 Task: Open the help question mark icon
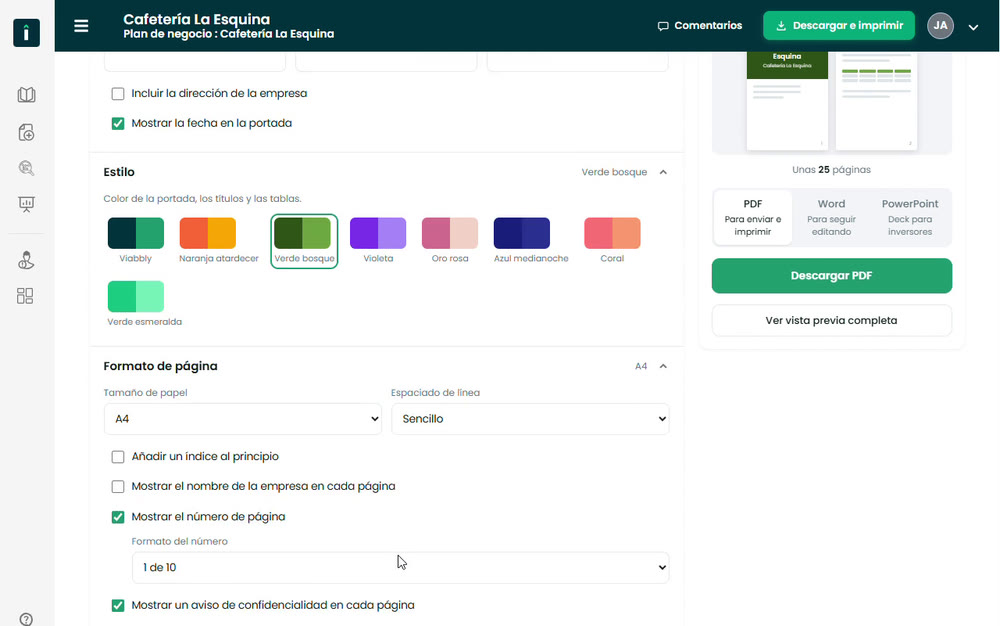click(26, 619)
